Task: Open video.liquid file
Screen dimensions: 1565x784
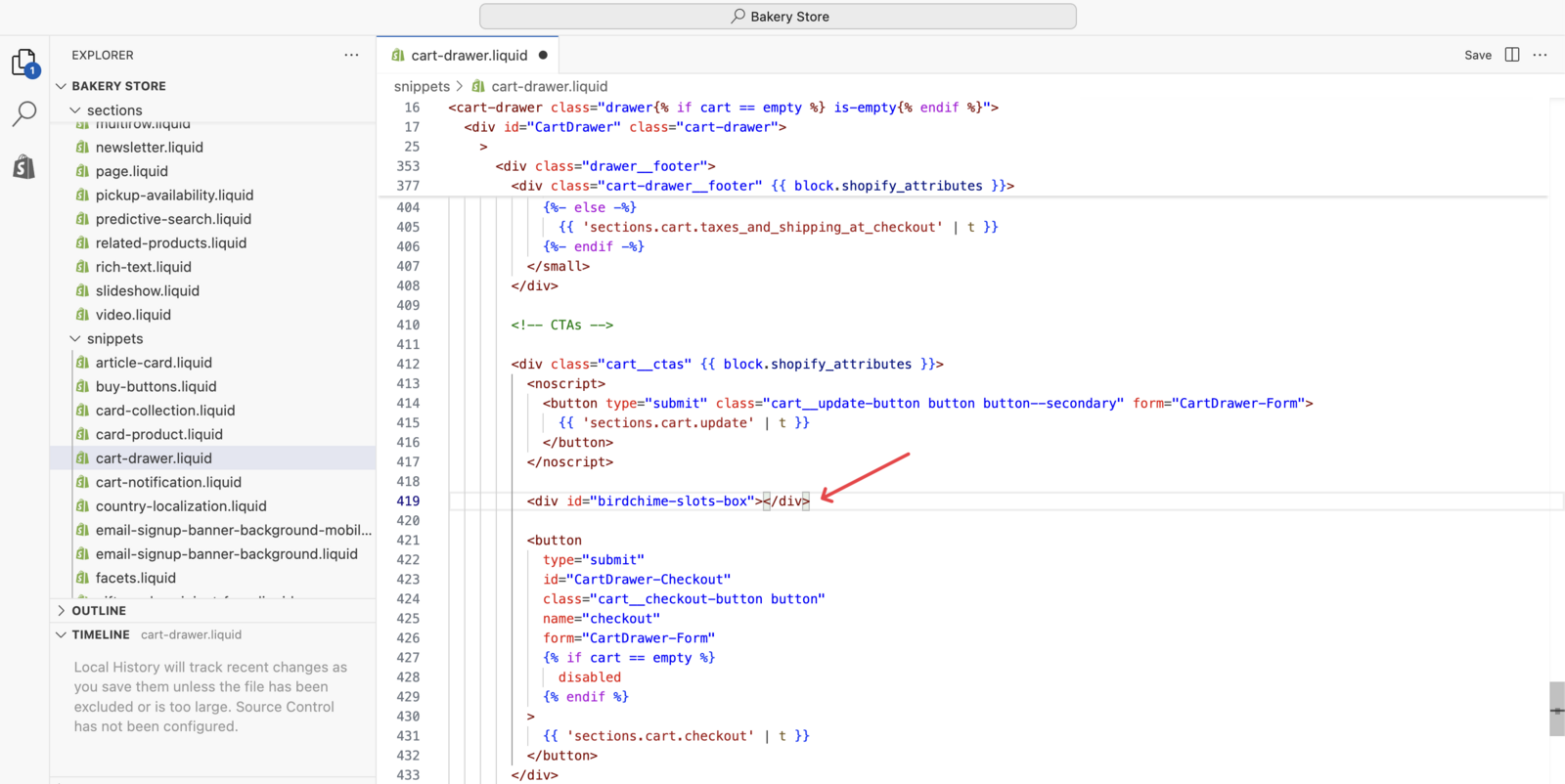Action: [x=133, y=315]
